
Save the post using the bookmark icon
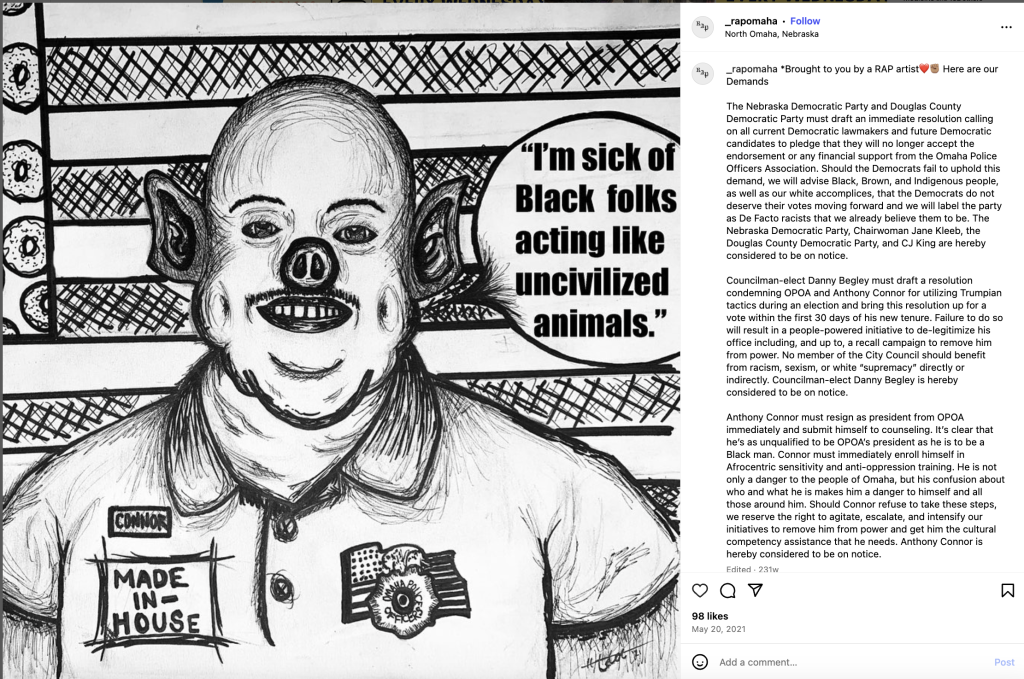pyautogui.click(x=1008, y=590)
